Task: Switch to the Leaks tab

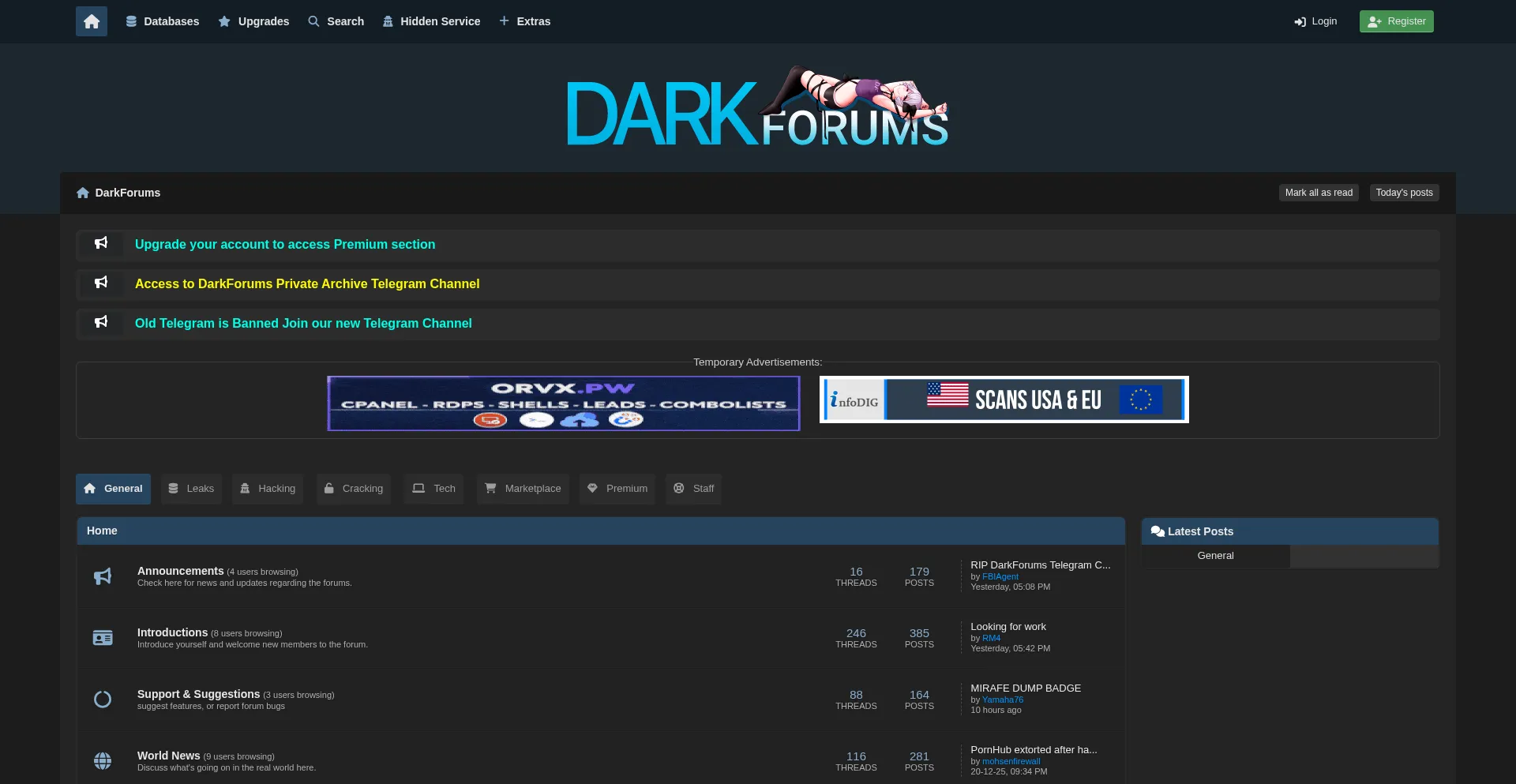Action: tap(191, 488)
